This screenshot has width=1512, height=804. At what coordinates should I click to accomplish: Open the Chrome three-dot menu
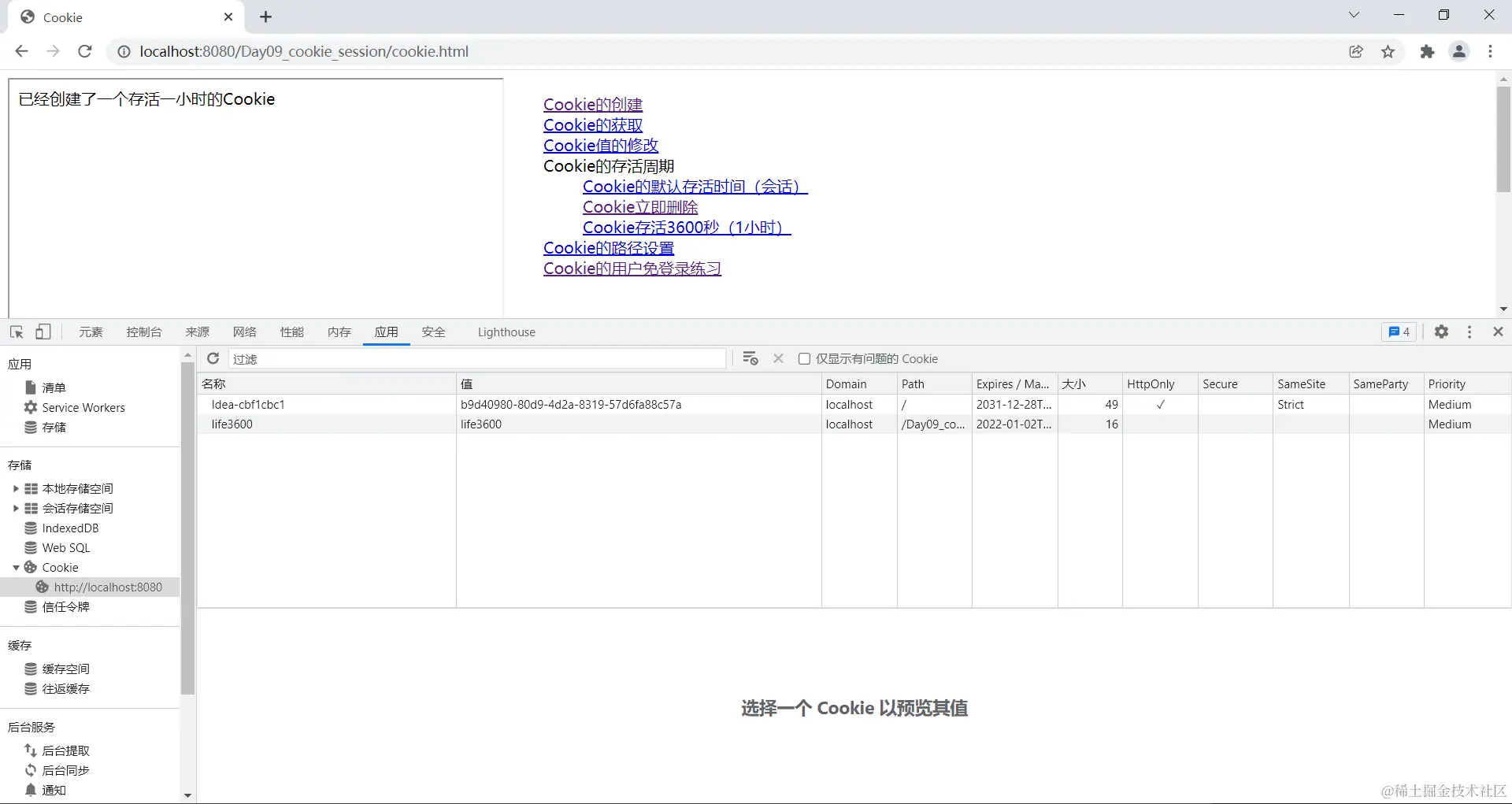1491,51
